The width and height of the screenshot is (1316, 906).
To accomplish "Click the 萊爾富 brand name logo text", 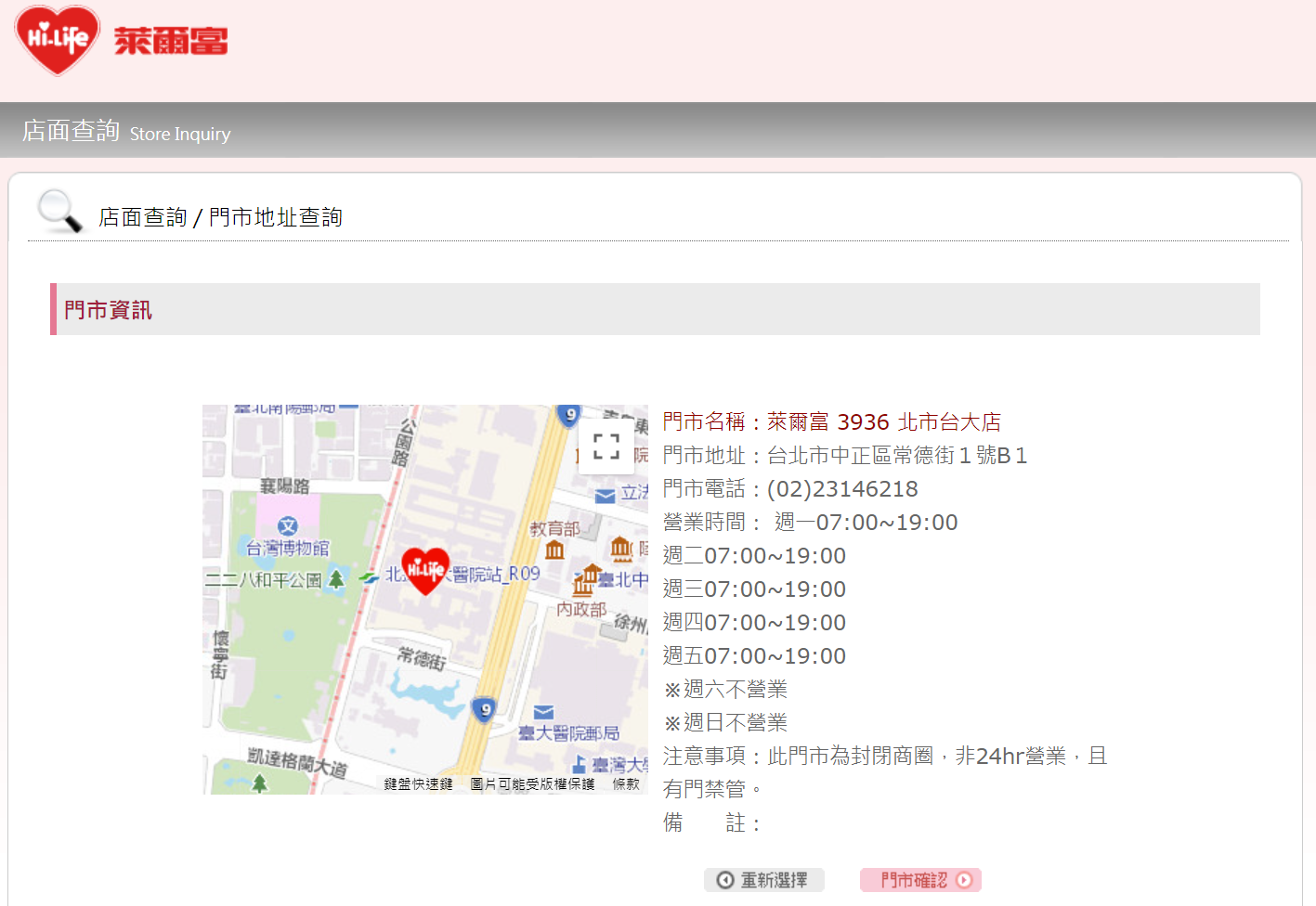I will (x=171, y=41).
